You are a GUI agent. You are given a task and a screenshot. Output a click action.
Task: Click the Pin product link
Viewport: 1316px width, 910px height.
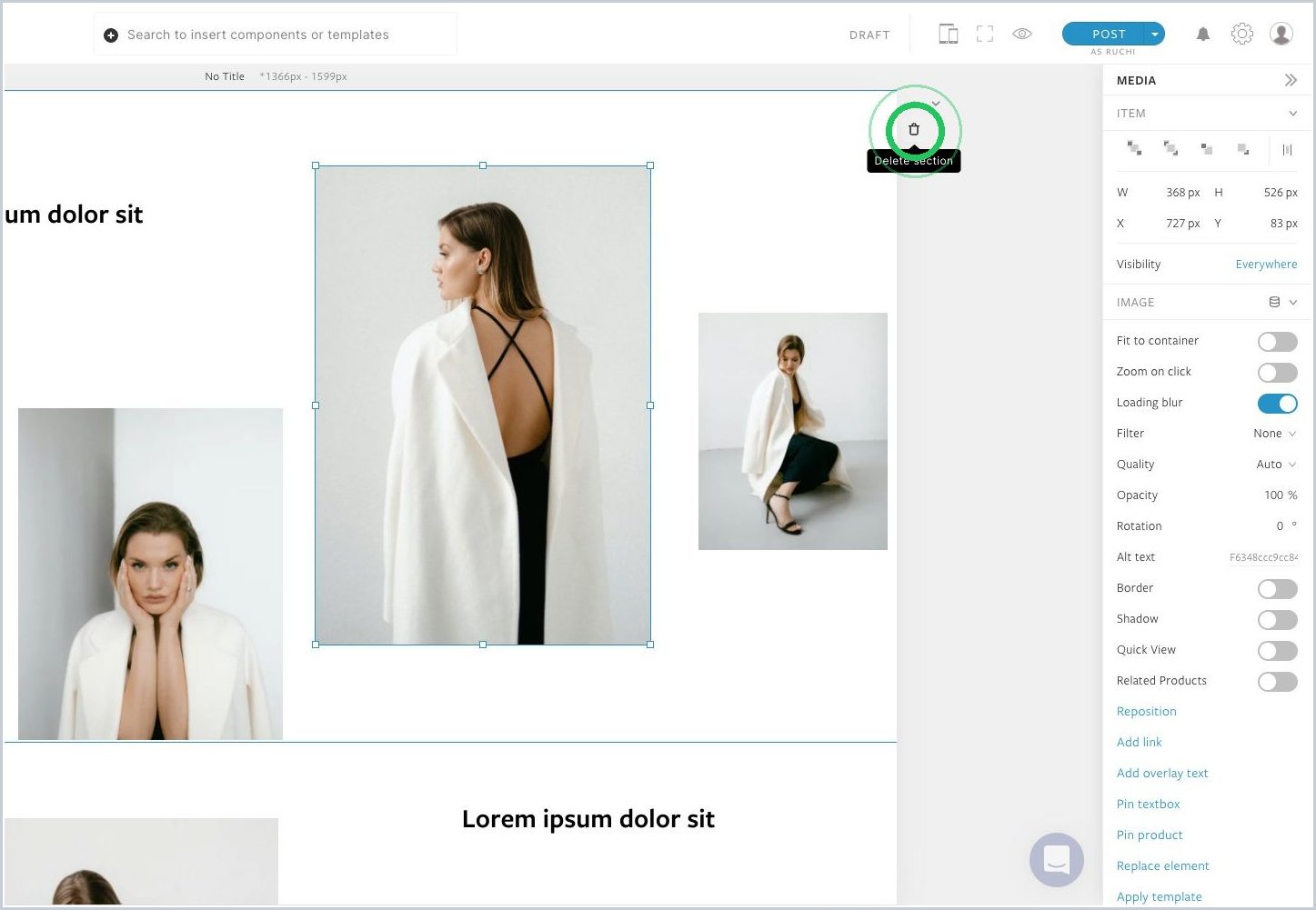point(1150,835)
